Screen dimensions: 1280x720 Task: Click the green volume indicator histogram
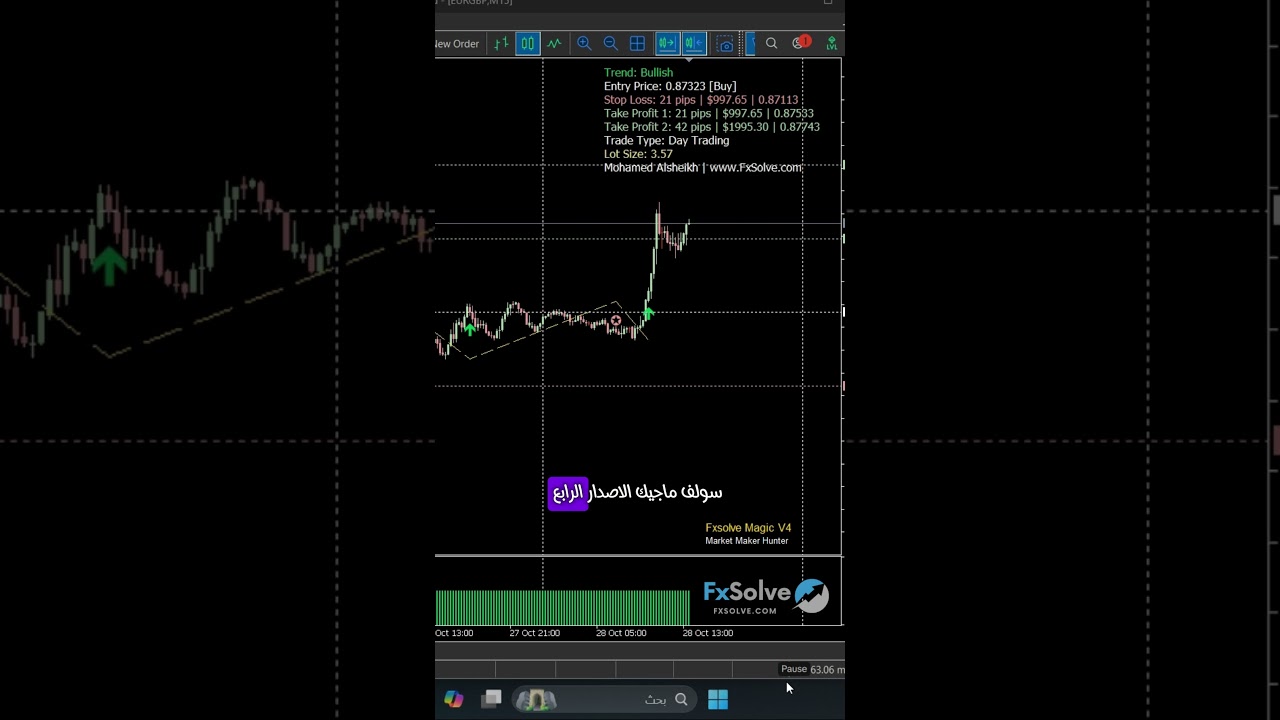coord(562,608)
